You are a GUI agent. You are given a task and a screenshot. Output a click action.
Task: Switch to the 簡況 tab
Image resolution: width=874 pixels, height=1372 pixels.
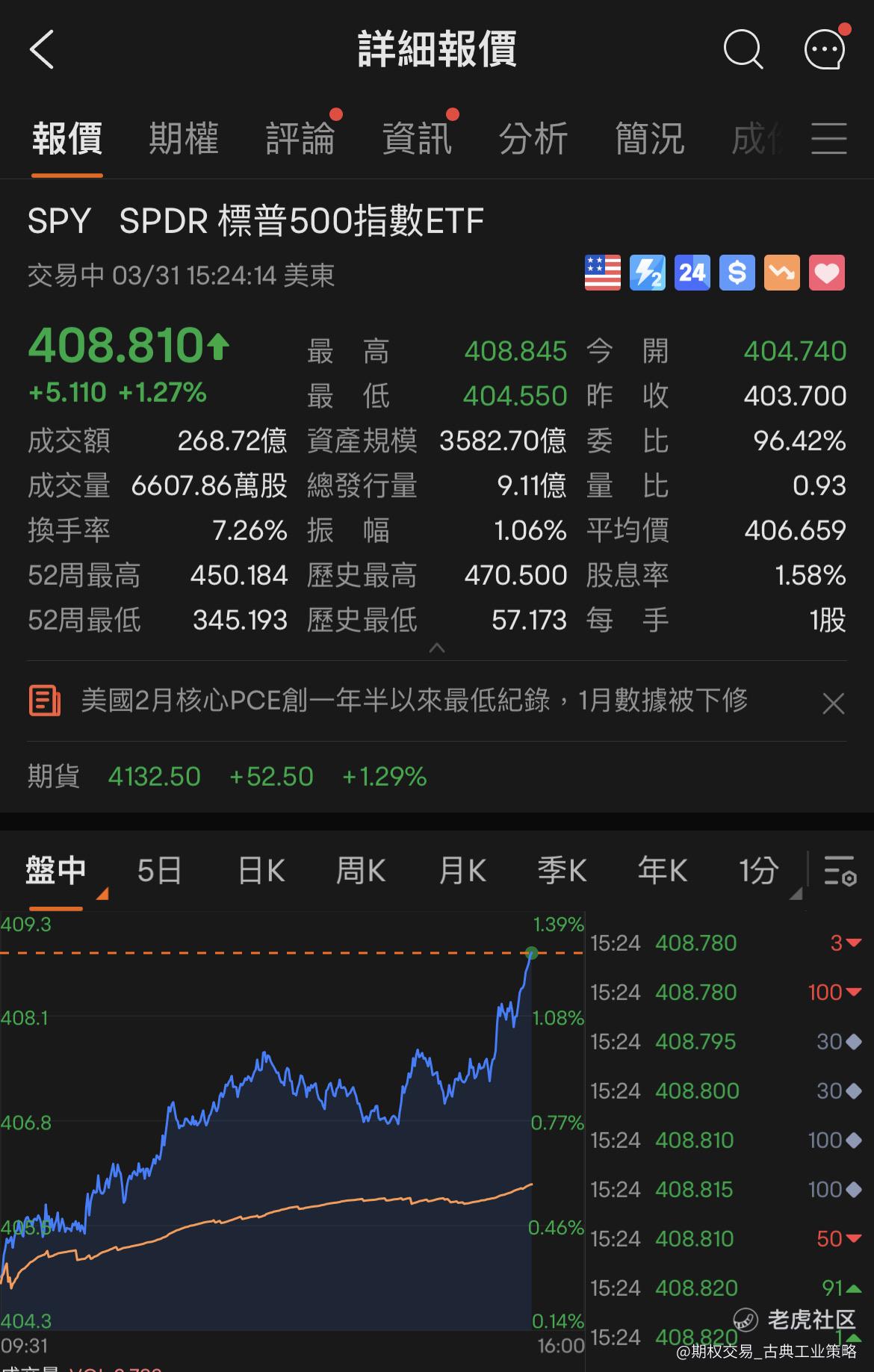click(650, 139)
